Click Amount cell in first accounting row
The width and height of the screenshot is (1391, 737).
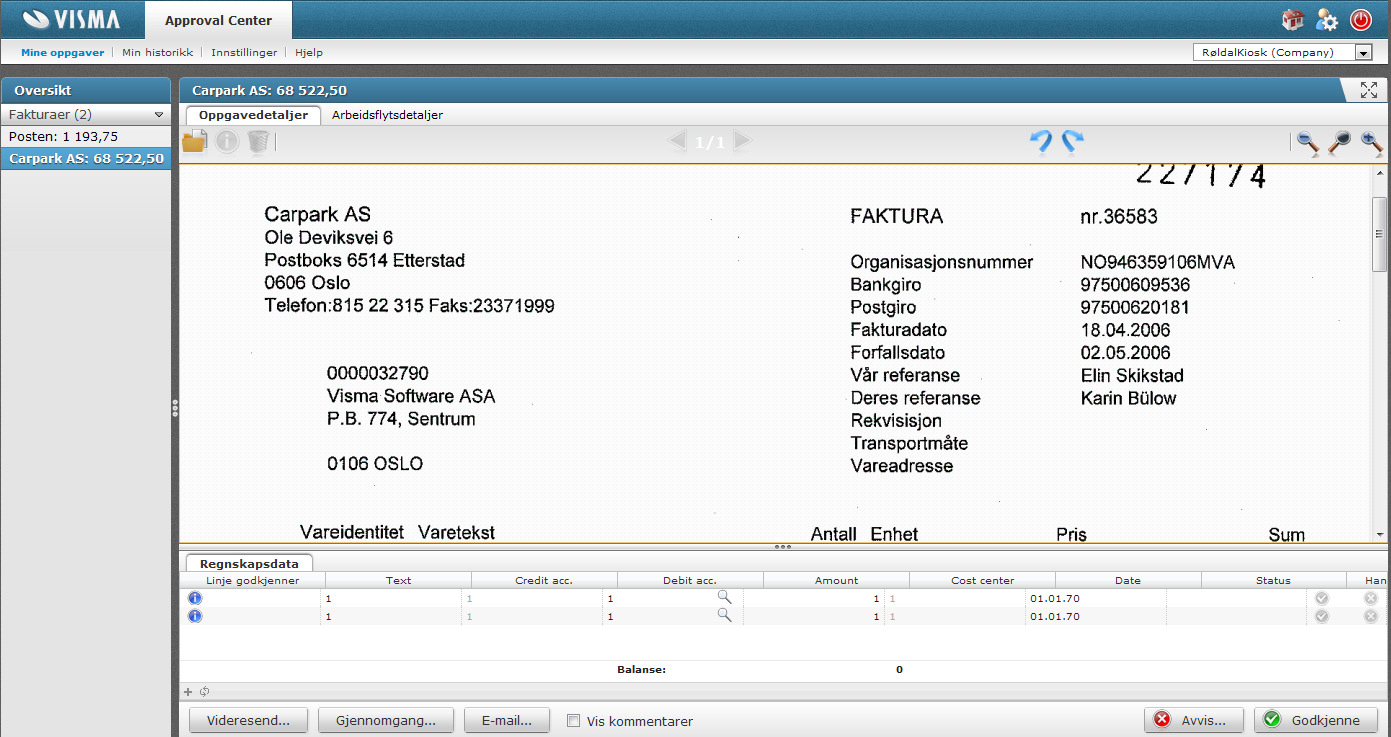813,598
